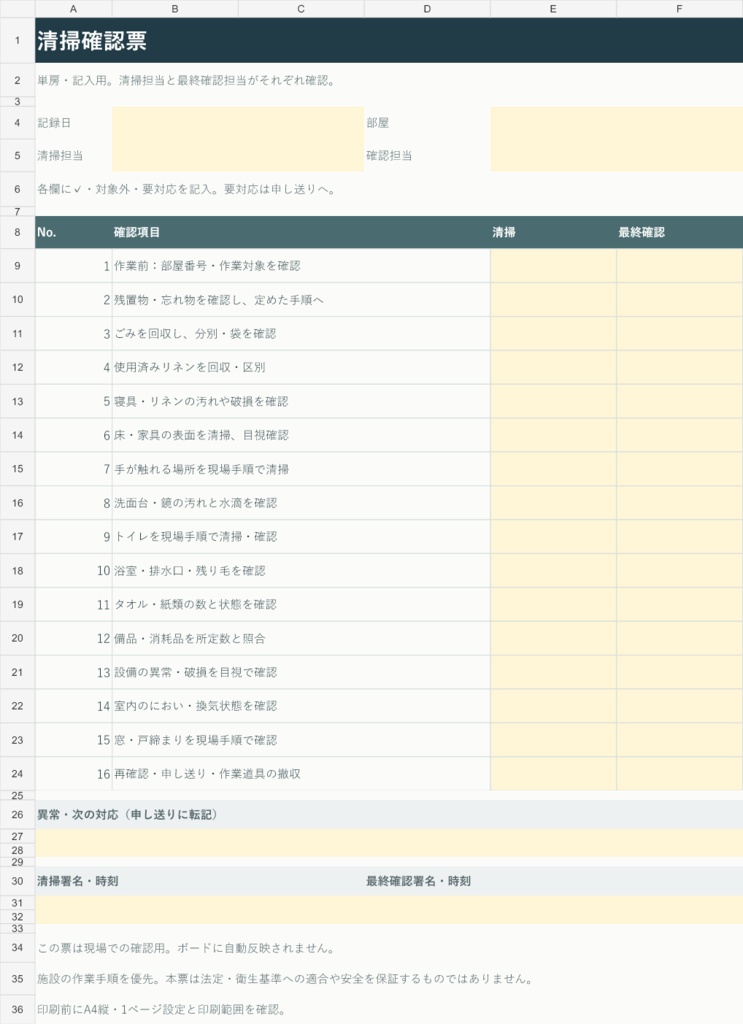Click the 記録日 label cell
The image size is (743, 1024).
pos(73,123)
